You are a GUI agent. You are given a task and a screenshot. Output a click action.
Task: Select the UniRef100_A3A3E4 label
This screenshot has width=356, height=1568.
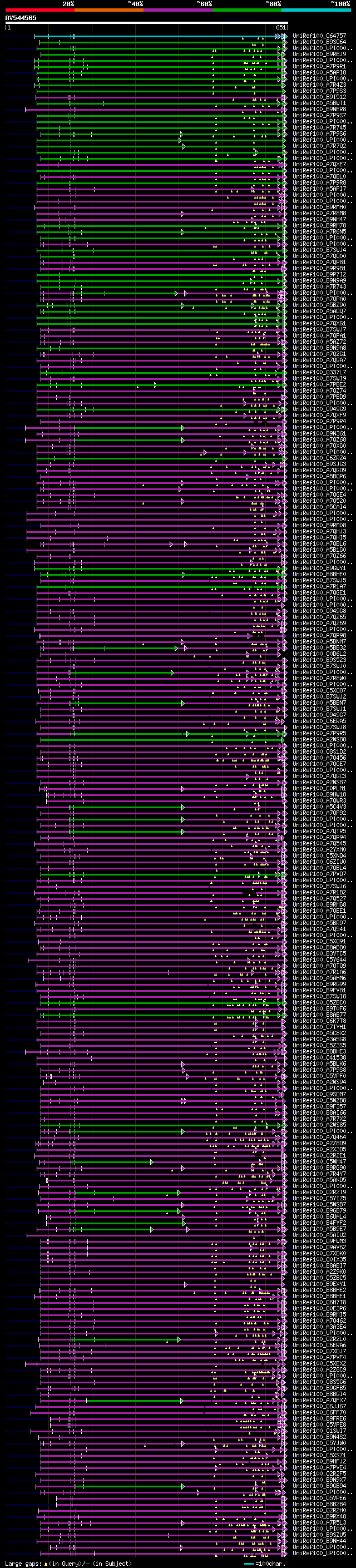click(319, 1327)
